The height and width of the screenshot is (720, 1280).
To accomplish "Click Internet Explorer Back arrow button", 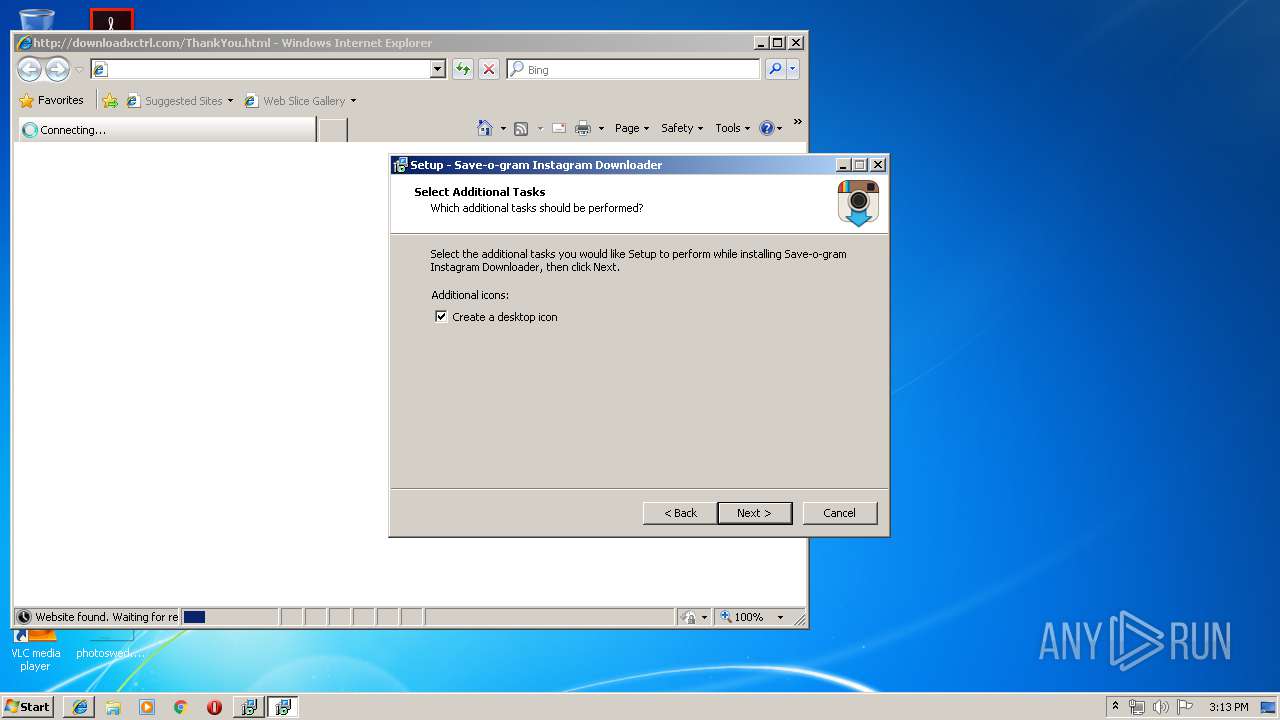I will (30, 69).
